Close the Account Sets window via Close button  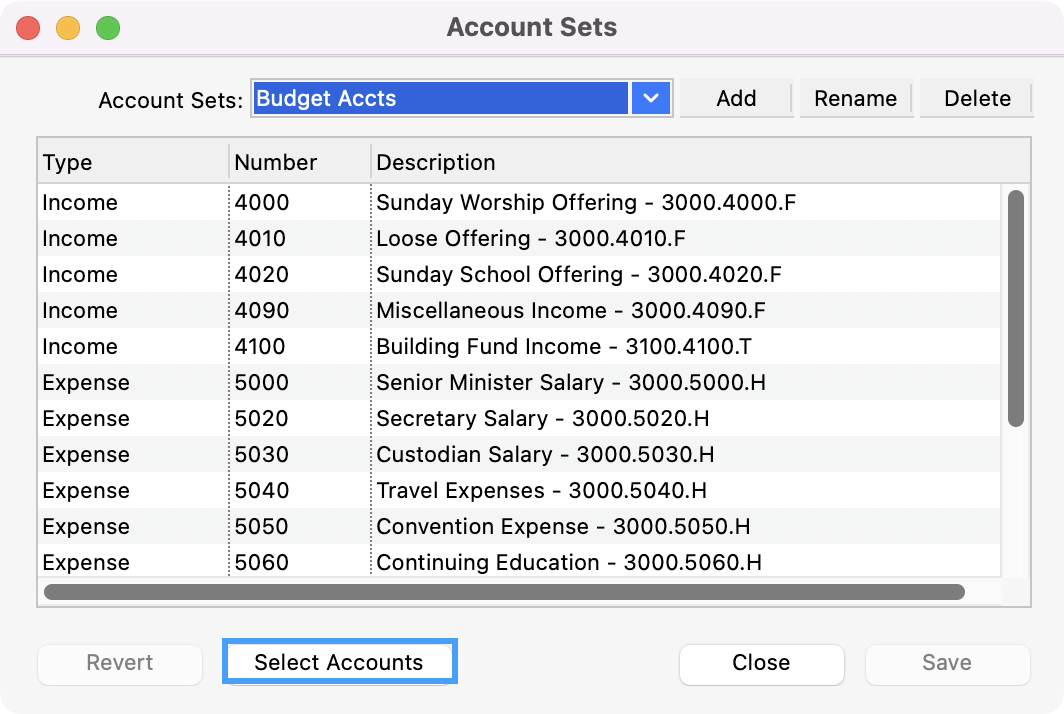point(761,662)
